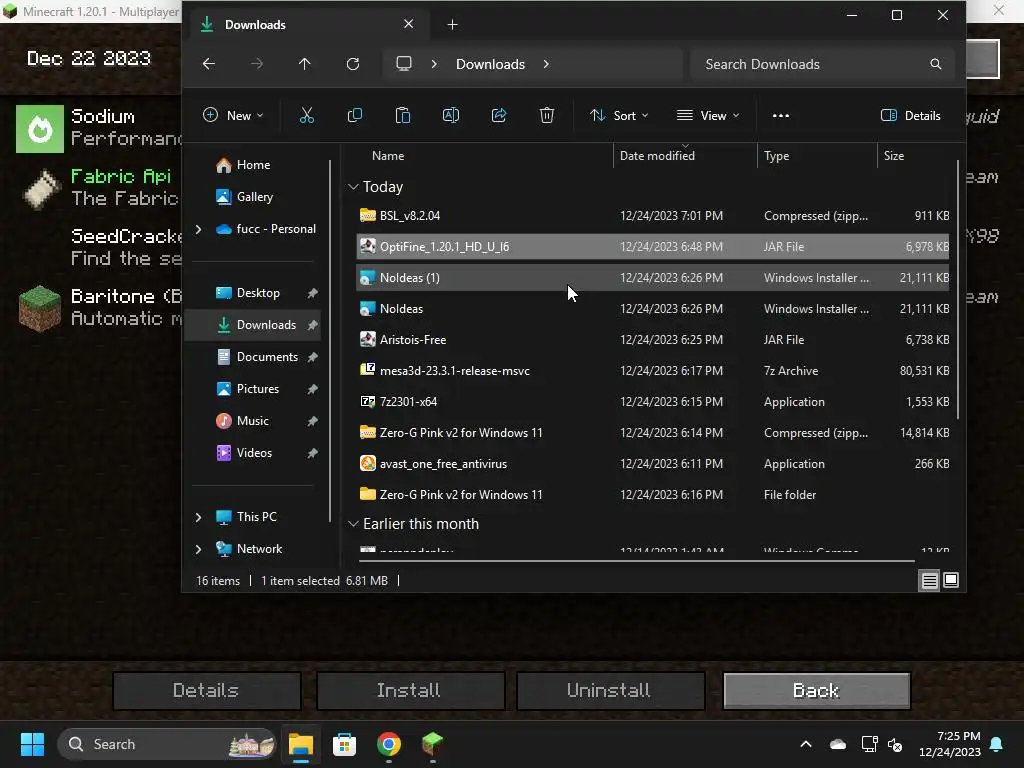This screenshot has height=768, width=1024.
Task: Click the Rename icon in toolbar
Action: click(x=451, y=116)
